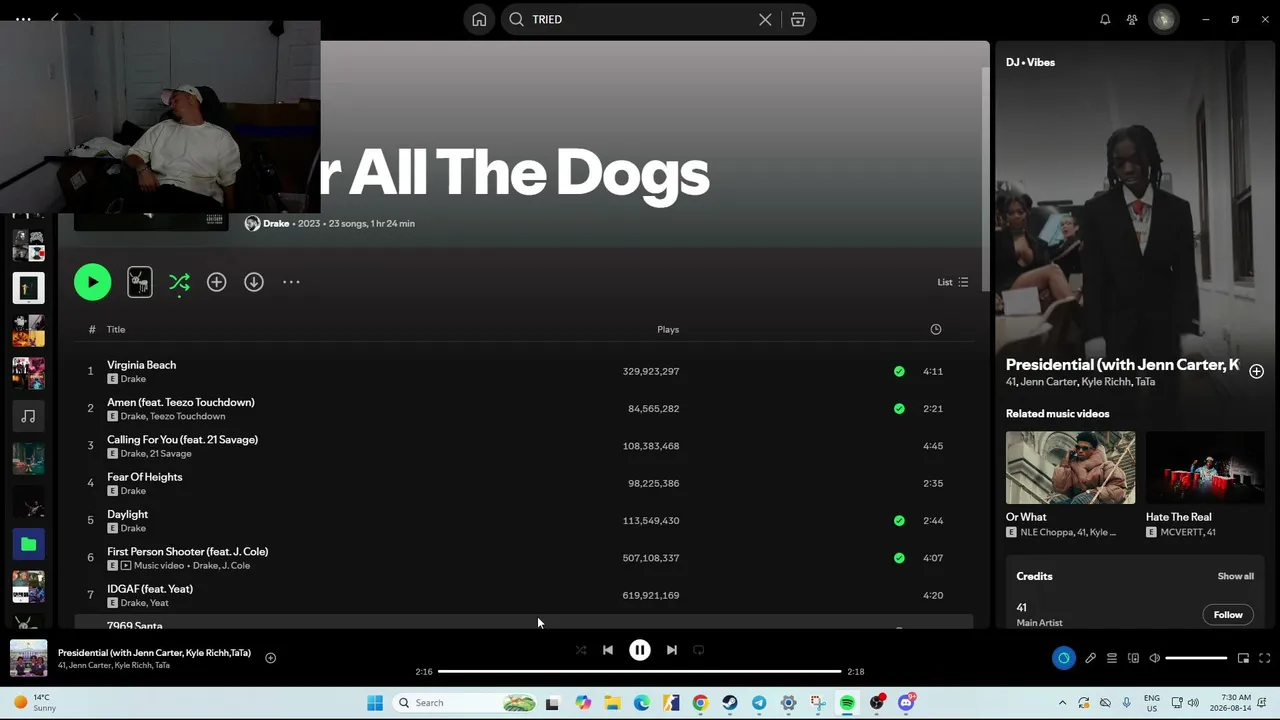Show all credits
Viewport: 1280px width, 720px height.
[x=1235, y=576]
